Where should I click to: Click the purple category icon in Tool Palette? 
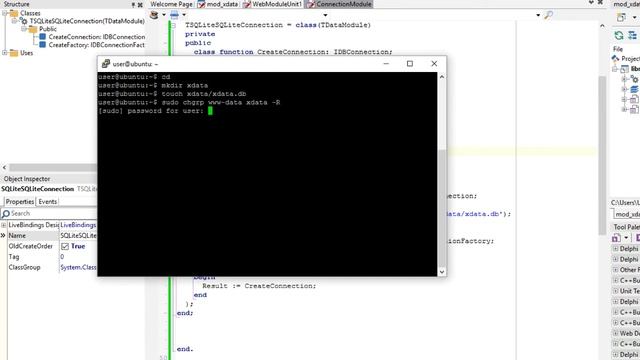[616, 238]
